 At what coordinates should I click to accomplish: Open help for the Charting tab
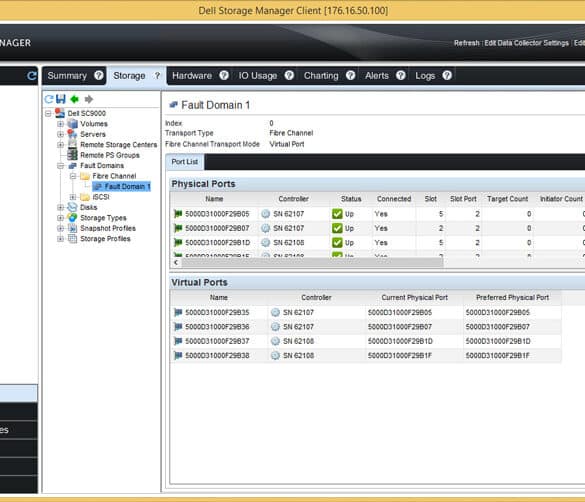tap(350, 75)
